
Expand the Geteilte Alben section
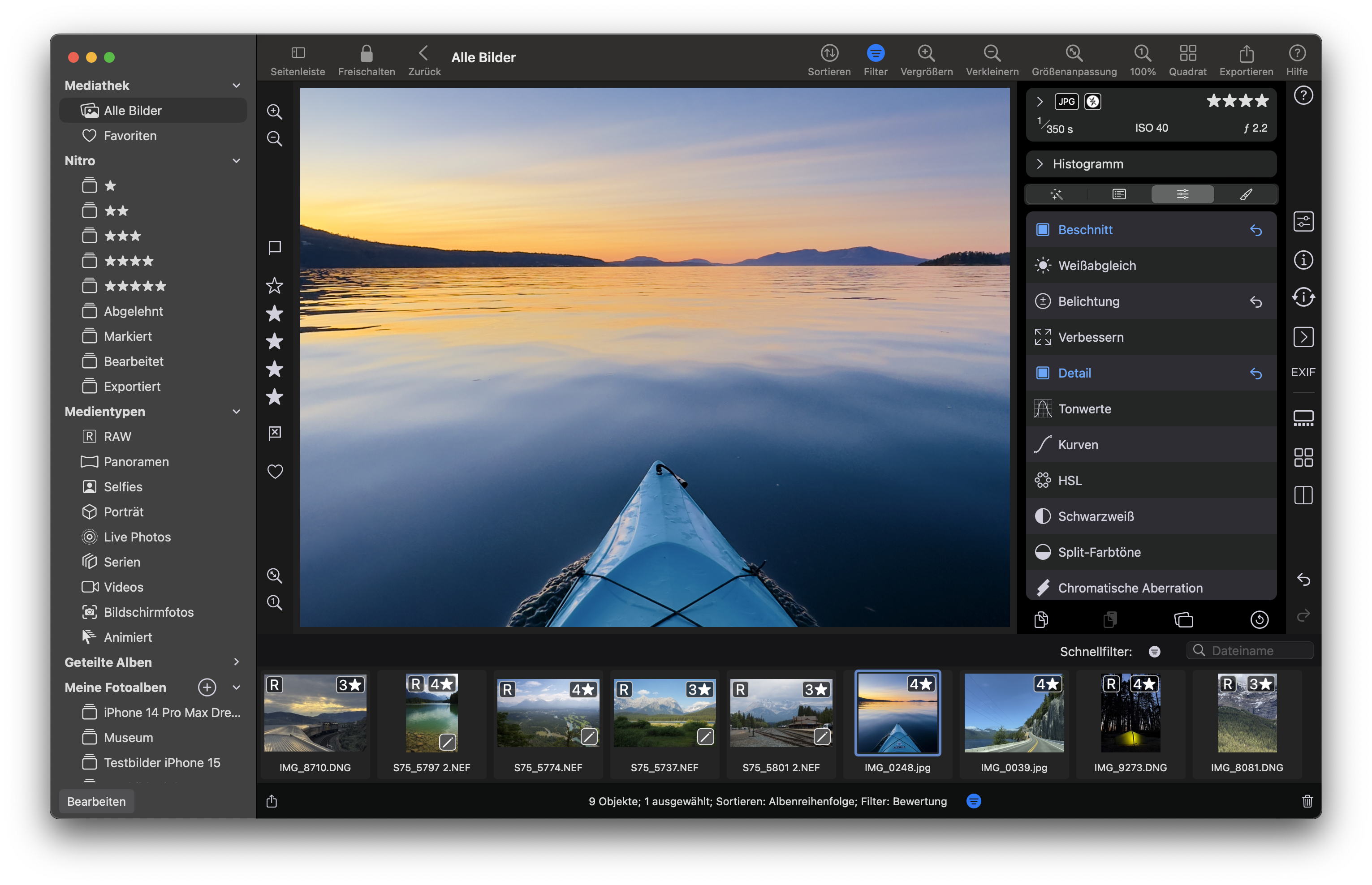pos(236,662)
